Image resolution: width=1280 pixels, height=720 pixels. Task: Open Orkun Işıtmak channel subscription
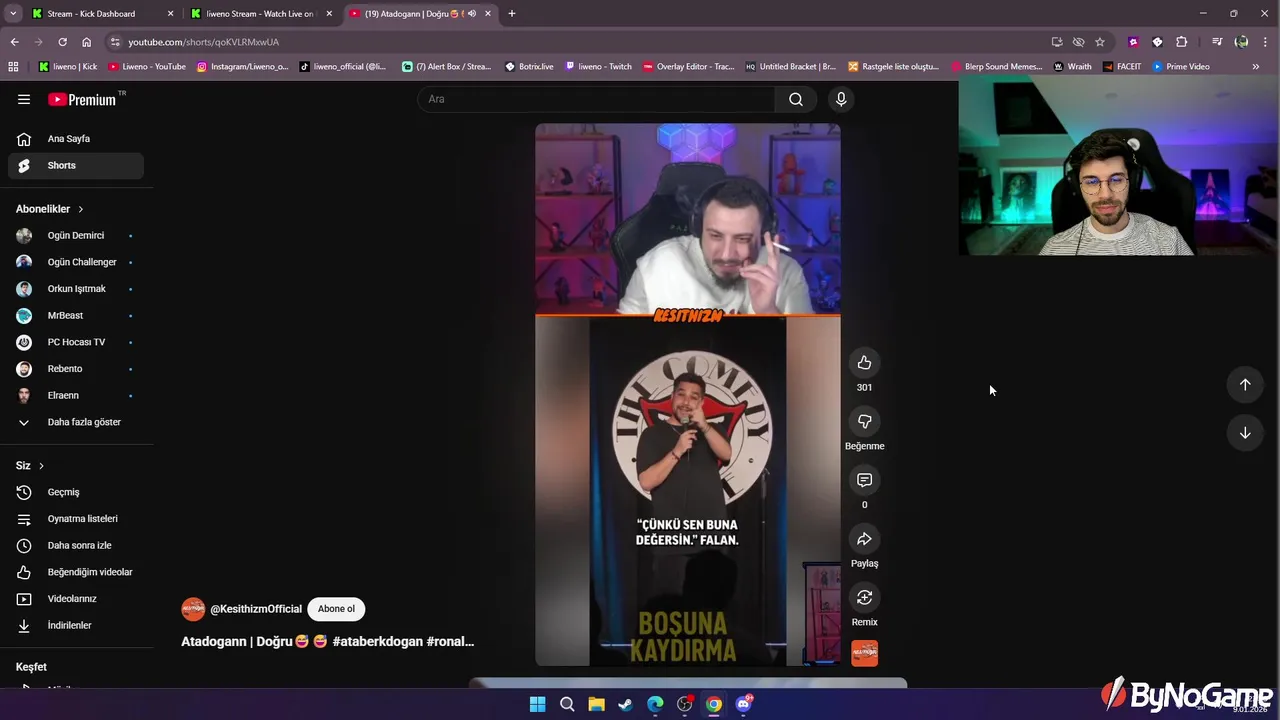point(76,289)
